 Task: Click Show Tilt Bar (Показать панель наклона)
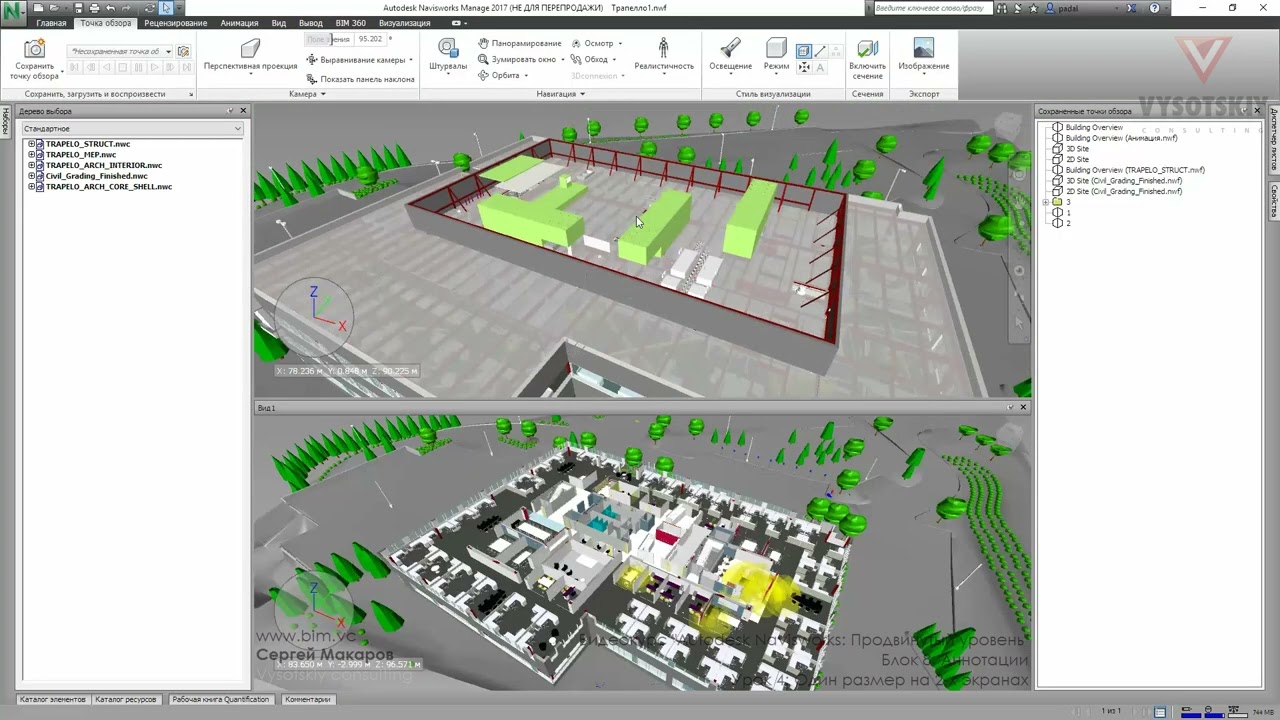tap(361, 79)
